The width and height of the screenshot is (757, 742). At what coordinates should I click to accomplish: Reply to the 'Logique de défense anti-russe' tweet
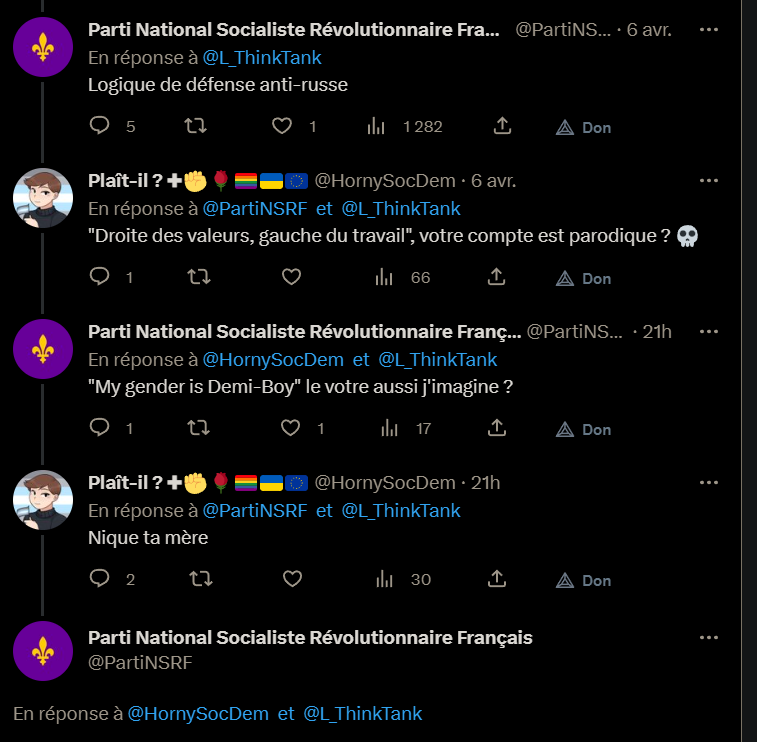[100, 126]
